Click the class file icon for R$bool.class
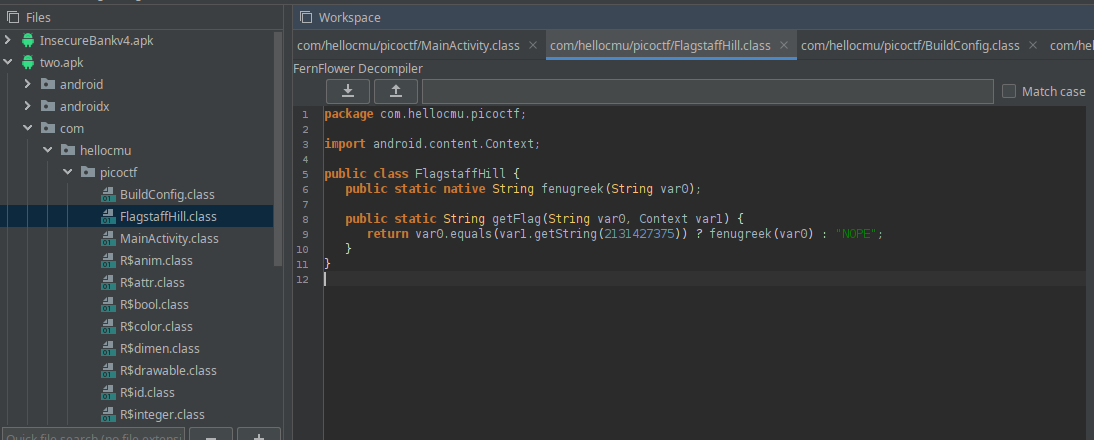The height and width of the screenshot is (440, 1094). click(x=107, y=305)
